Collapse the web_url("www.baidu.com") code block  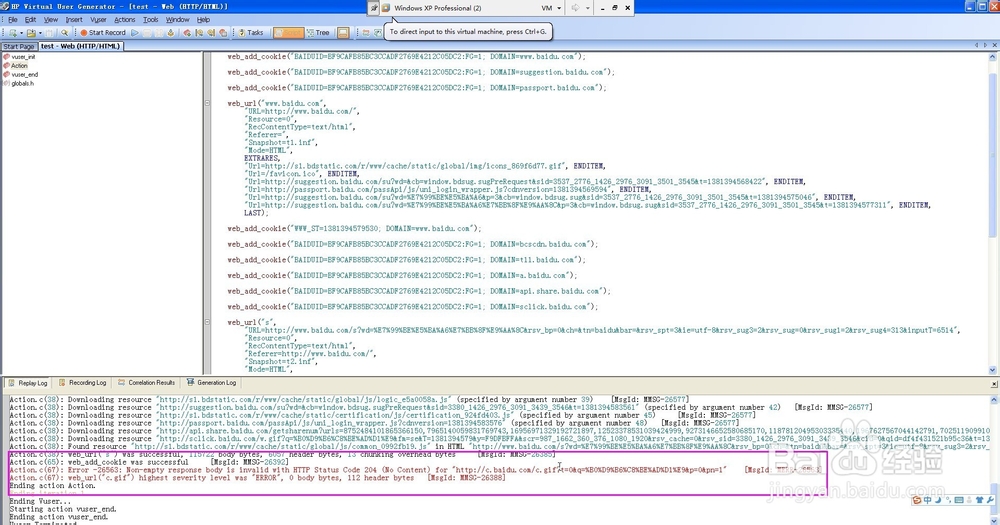tap(207, 103)
